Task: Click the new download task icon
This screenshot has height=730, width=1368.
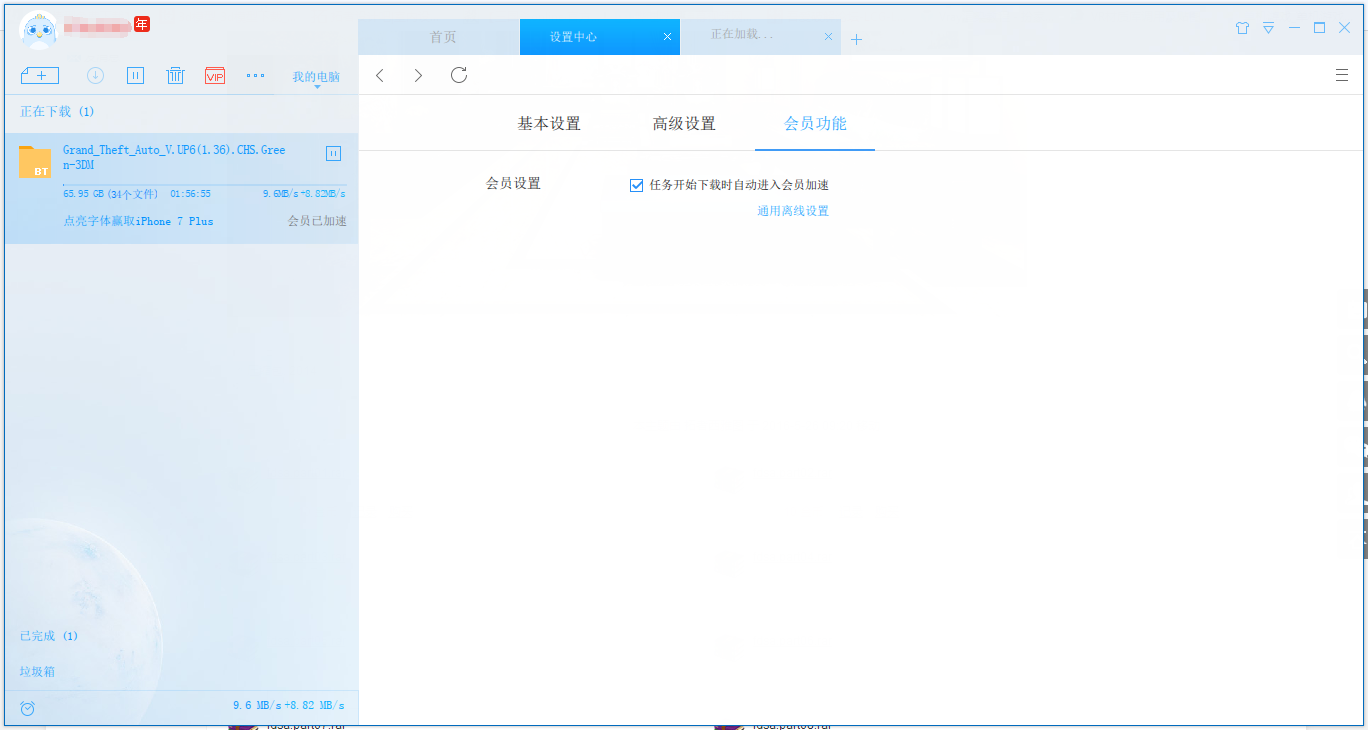Action: point(40,75)
